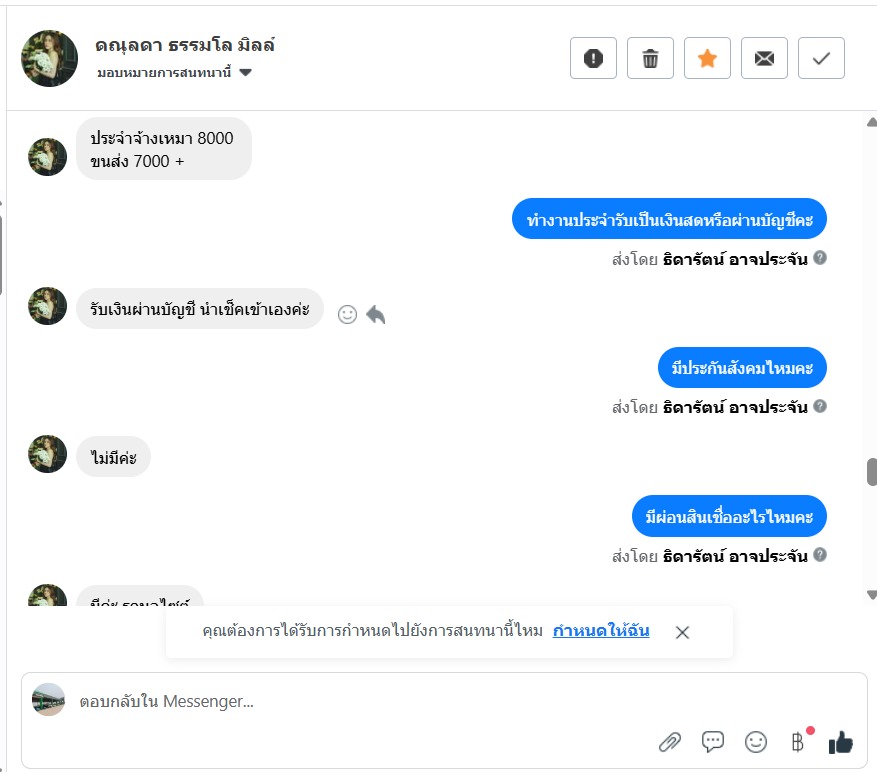Mark conversation as spam with exclamation icon

[593, 58]
